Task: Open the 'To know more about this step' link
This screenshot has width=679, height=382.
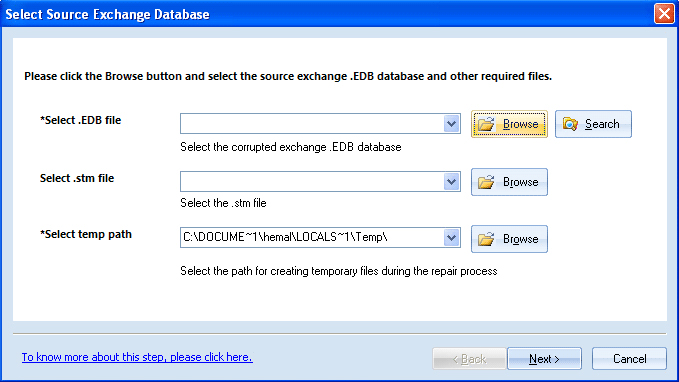Action: pyautogui.click(x=137, y=357)
